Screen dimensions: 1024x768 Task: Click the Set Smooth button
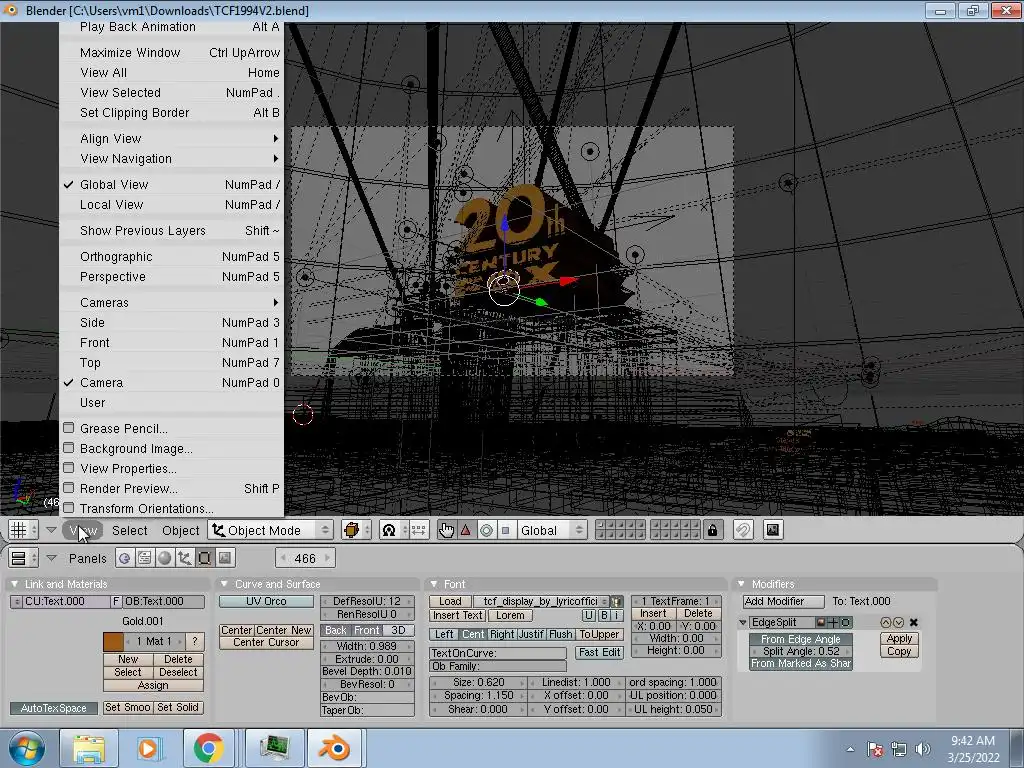tap(127, 707)
